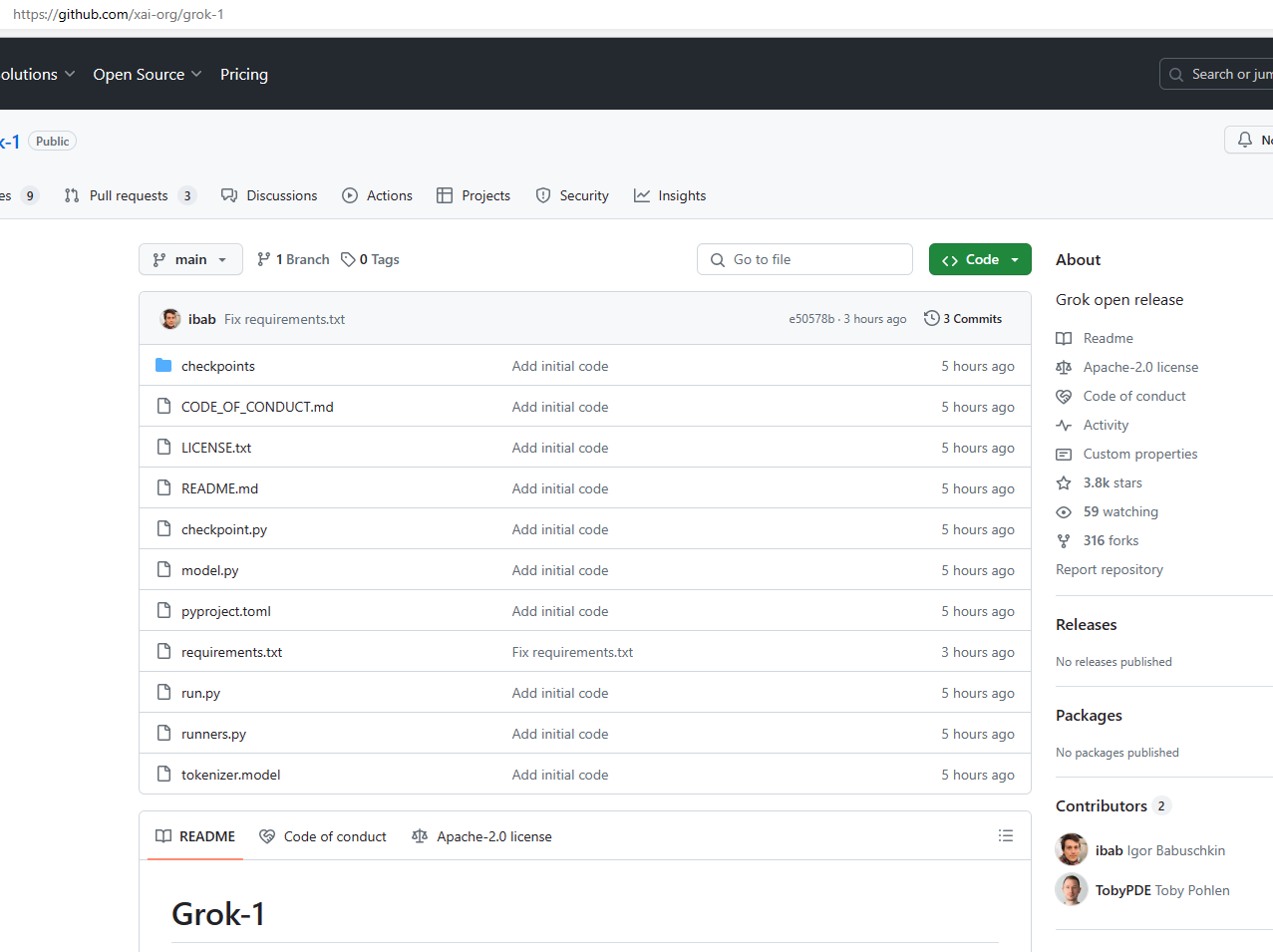Click the tag icon for 0 Tags
This screenshot has height=952, width=1273.
[348, 260]
